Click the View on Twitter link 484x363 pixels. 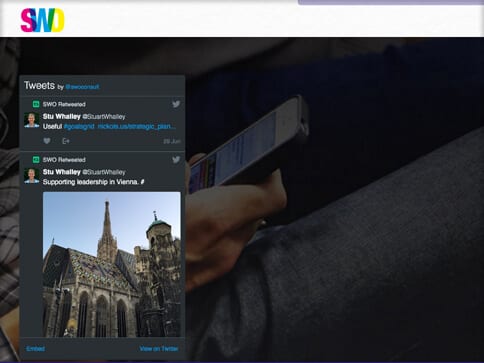[159, 349]
